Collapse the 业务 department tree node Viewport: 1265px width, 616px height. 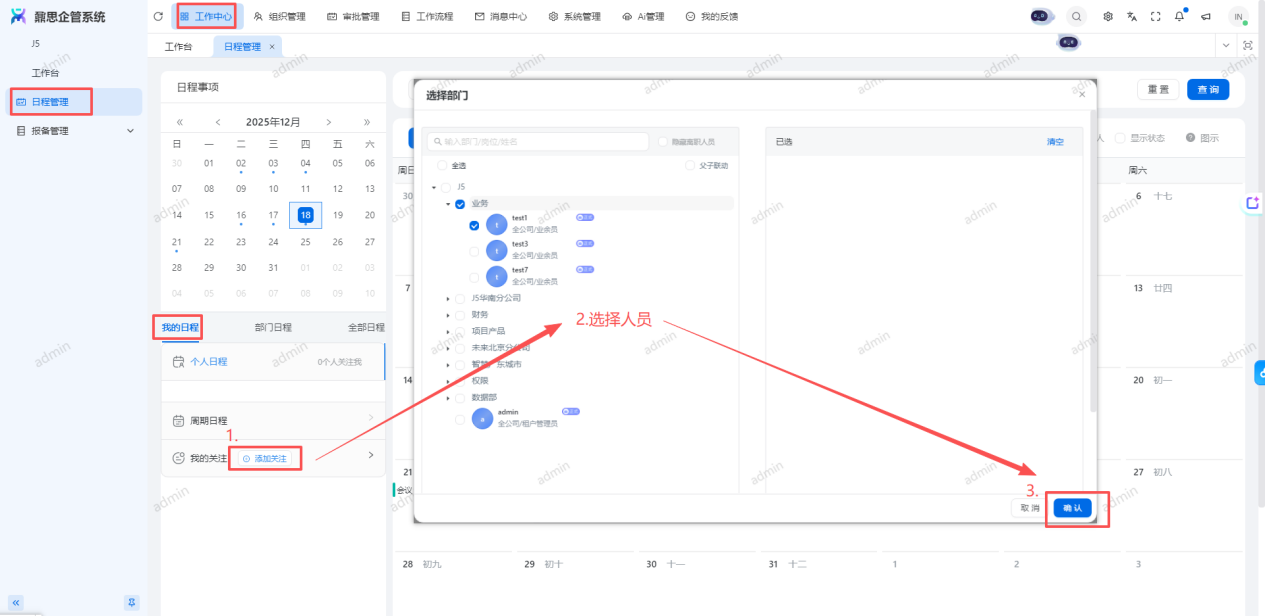[448, 204]
